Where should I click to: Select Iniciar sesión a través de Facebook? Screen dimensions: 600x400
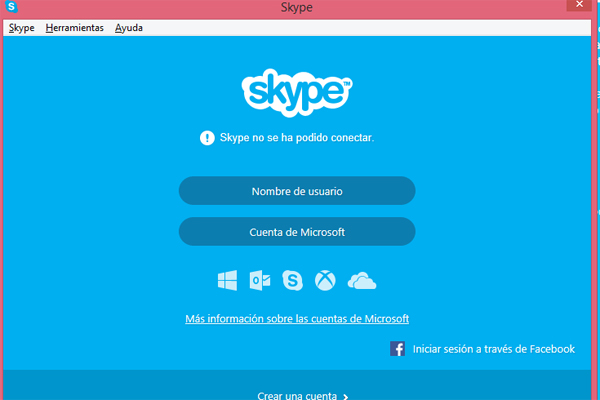(494, 349)
